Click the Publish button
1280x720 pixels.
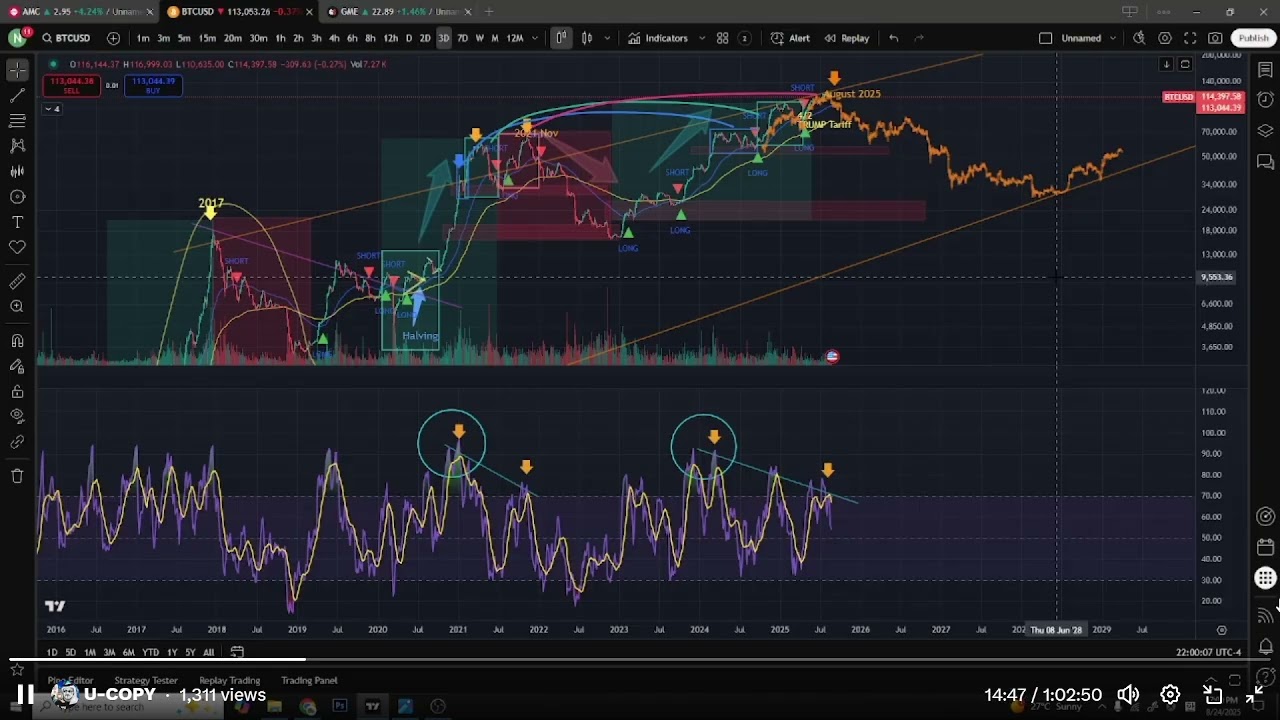1253,38
